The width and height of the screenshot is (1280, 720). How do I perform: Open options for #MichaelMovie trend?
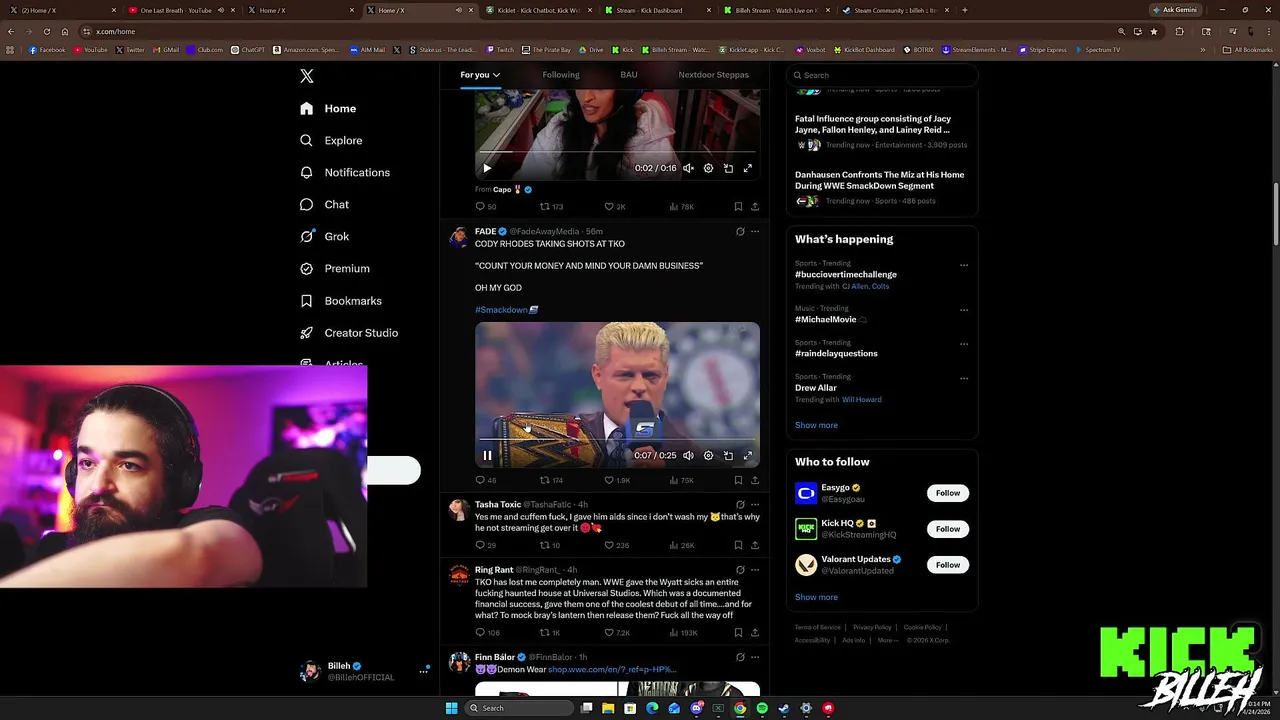(964, 310)
